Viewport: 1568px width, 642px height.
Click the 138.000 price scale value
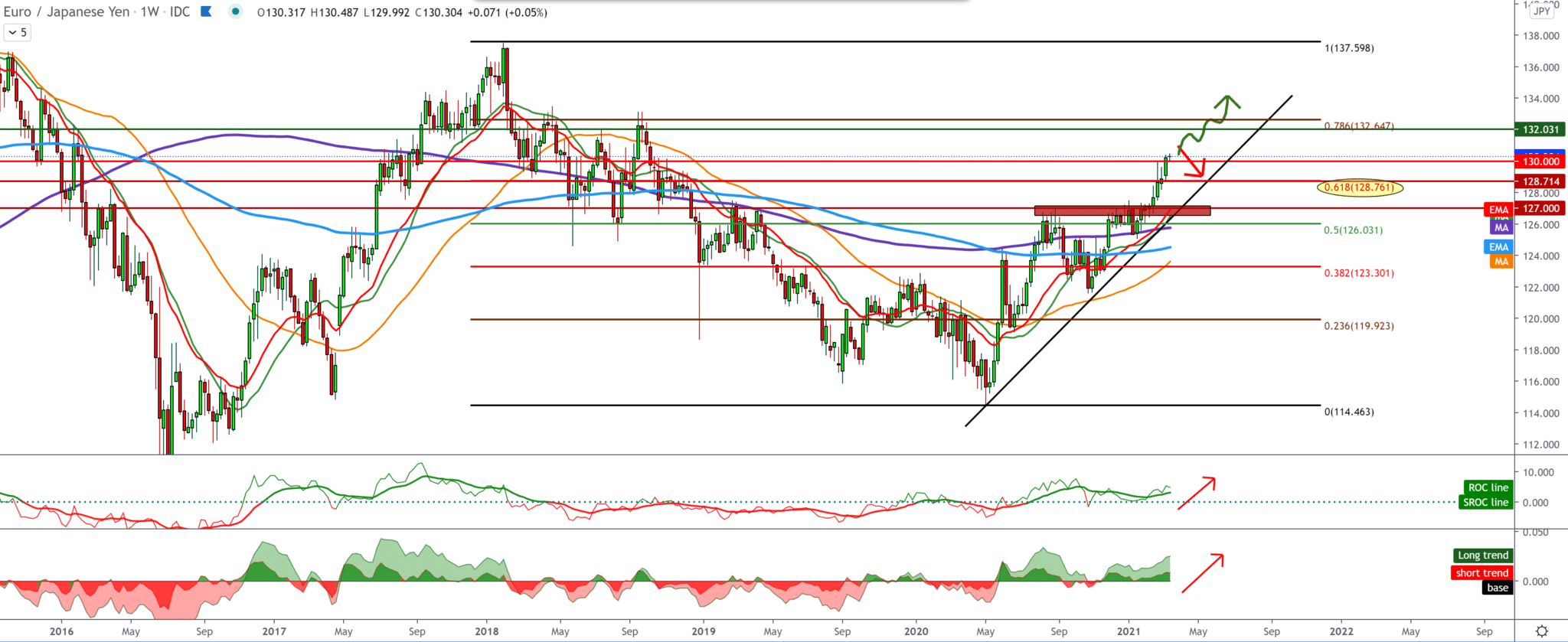point(1540,36)
